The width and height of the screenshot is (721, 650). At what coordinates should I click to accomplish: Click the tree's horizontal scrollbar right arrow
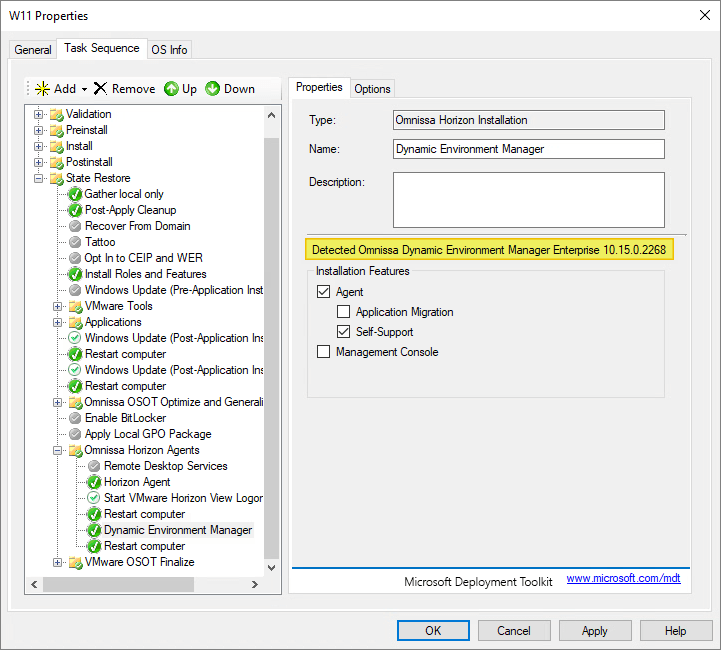(x=254, y=584)
